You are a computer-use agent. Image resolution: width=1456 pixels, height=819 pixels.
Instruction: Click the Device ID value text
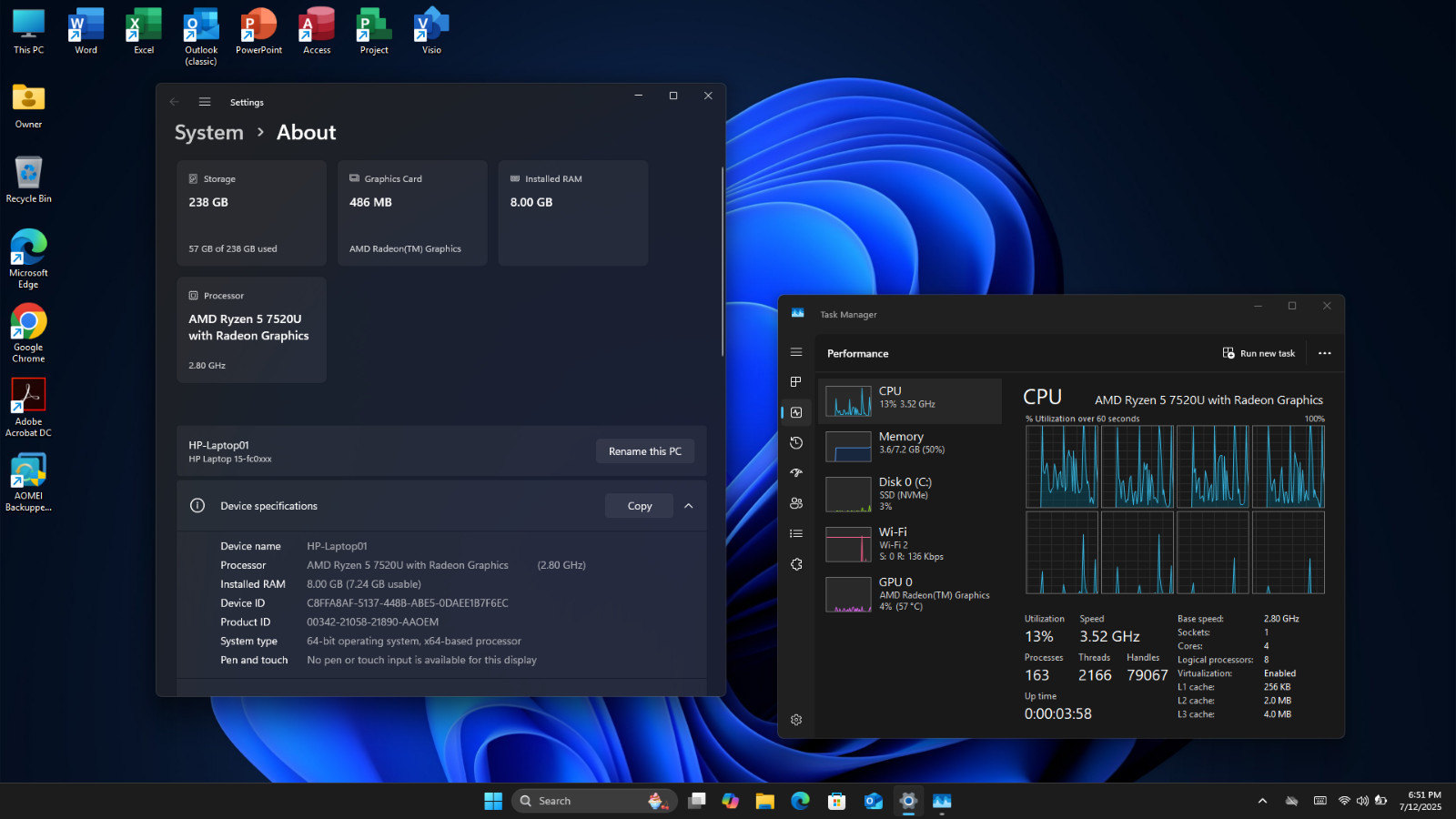(408, 603)
